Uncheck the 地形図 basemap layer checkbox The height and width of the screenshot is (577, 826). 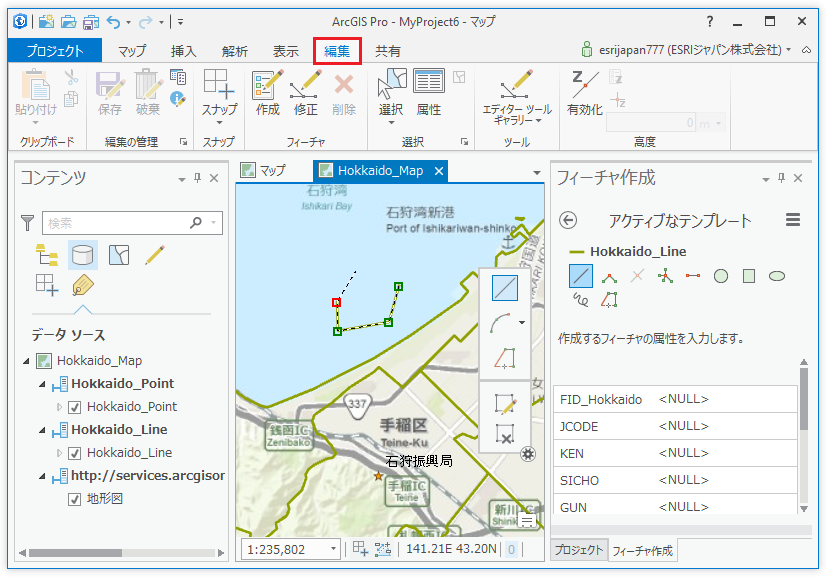[75, 499]
